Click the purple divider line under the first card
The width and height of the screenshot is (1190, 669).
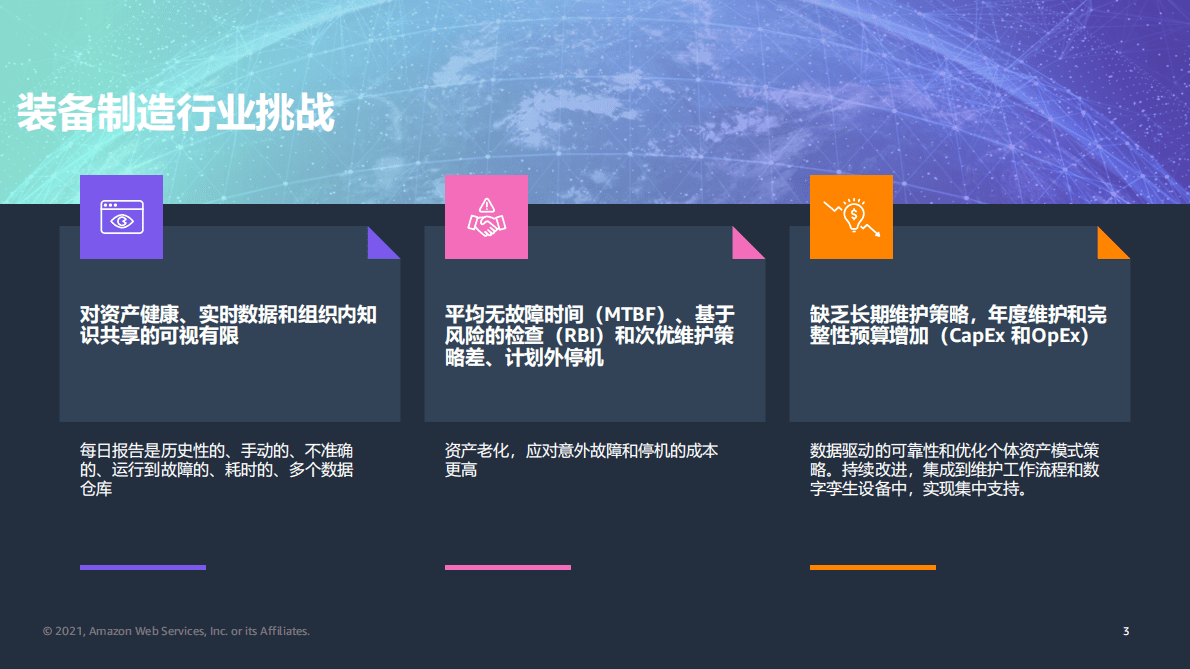click(x=141, y=568)
